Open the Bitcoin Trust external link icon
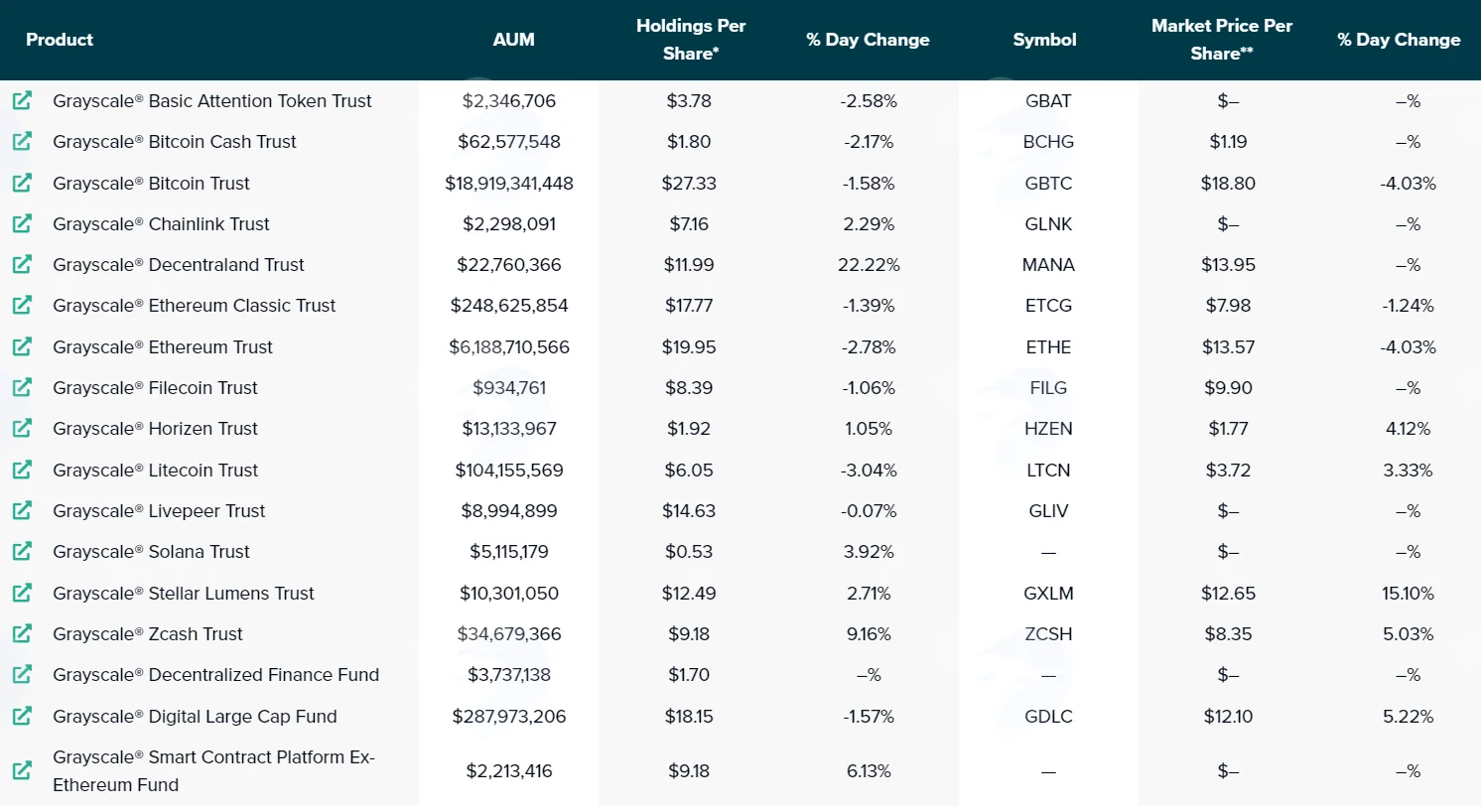Viewport: 1481px width, 812px height. 22,183
